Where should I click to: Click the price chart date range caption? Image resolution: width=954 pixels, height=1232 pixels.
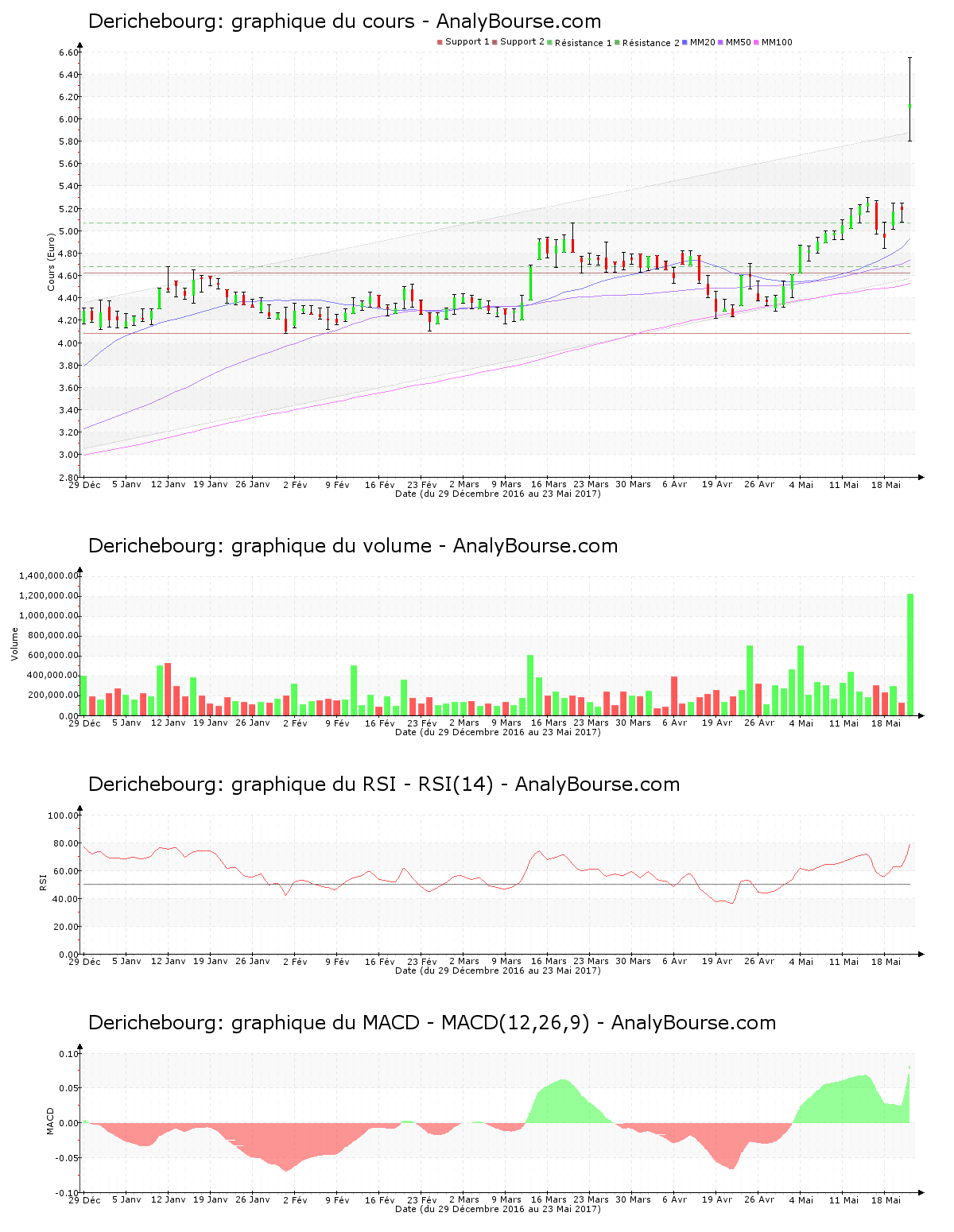coord(498,494)
